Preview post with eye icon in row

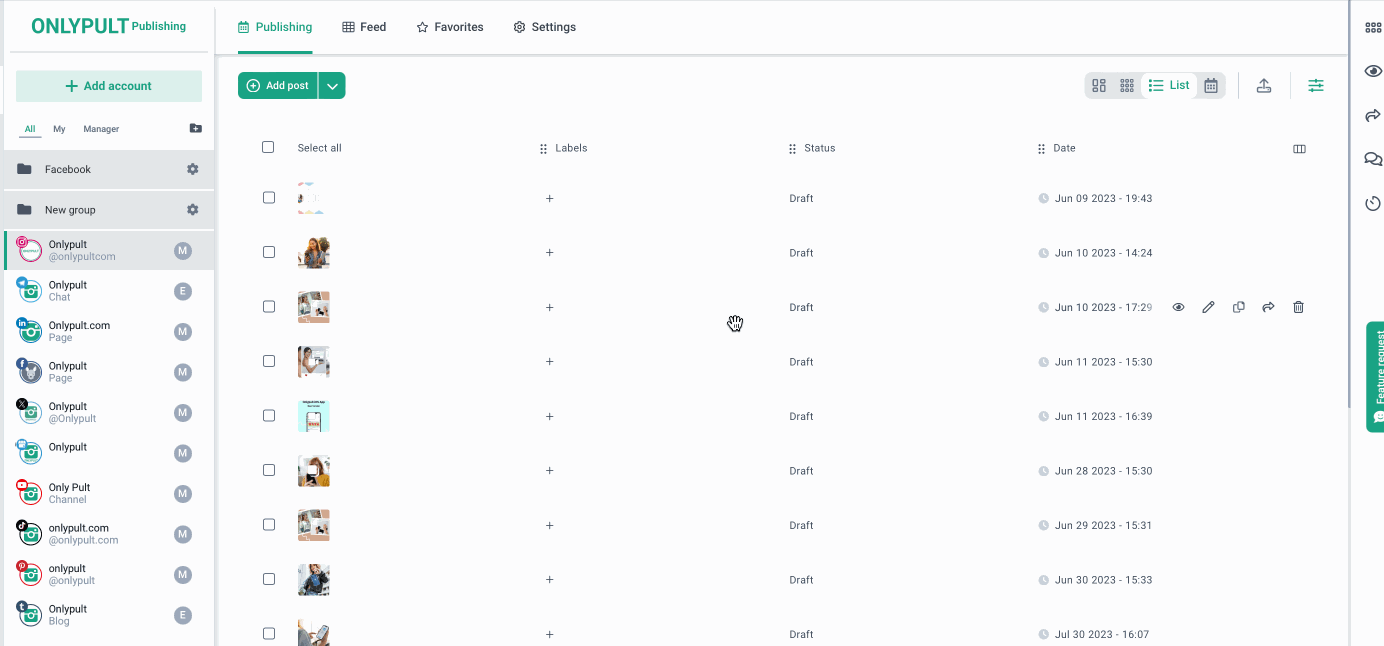pos(1178,307)
